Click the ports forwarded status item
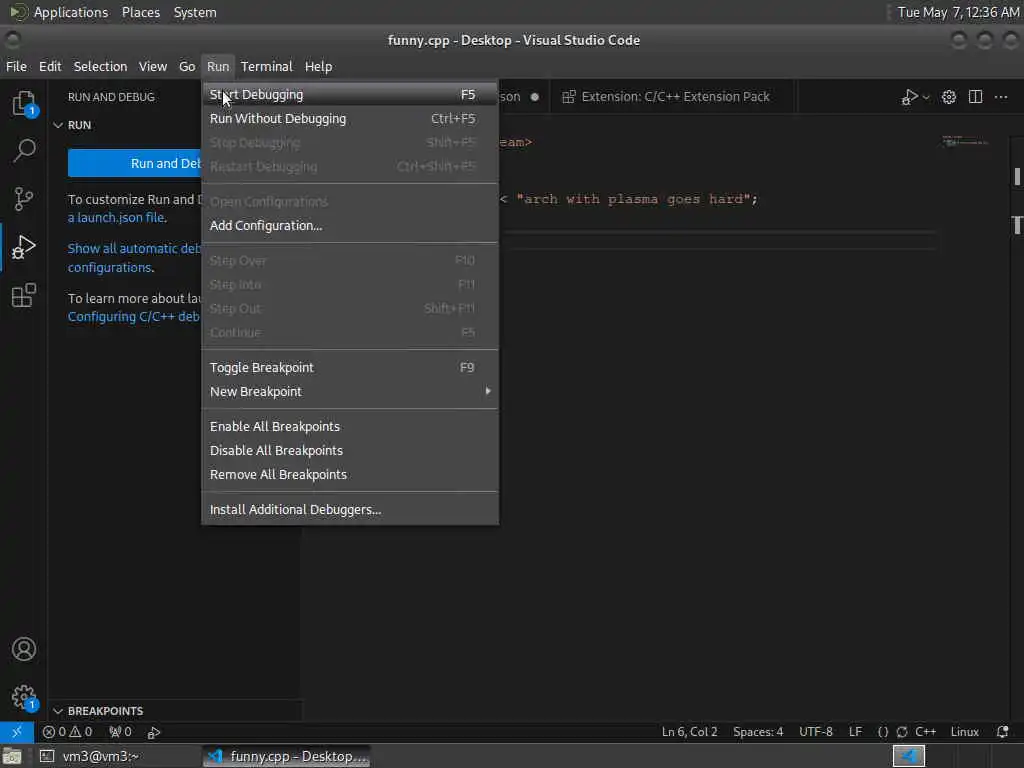Viewport: 1024px width, 768px height. (x=120, y=731)
